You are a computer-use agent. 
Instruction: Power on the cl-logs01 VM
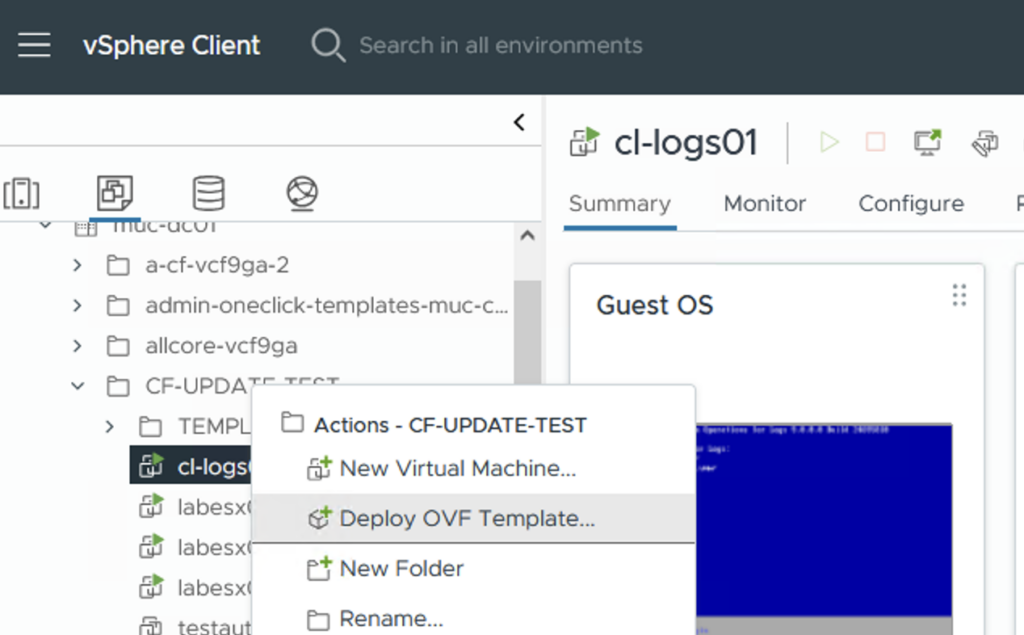click(829, 143)
